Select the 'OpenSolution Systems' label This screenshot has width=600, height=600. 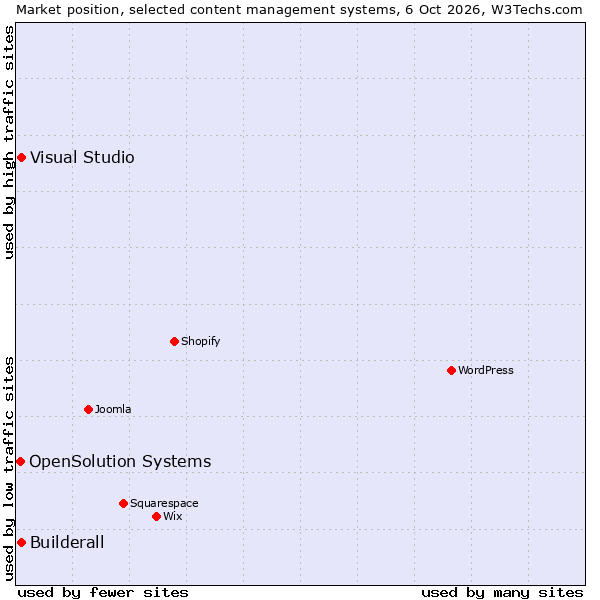point(120,461)
